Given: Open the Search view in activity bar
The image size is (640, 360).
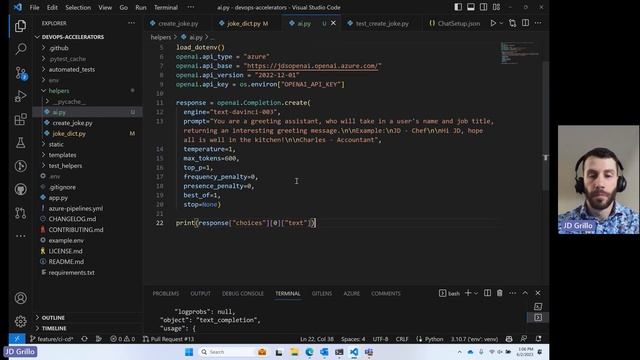Looking at the screenshot, I should (x=20, y=49).
